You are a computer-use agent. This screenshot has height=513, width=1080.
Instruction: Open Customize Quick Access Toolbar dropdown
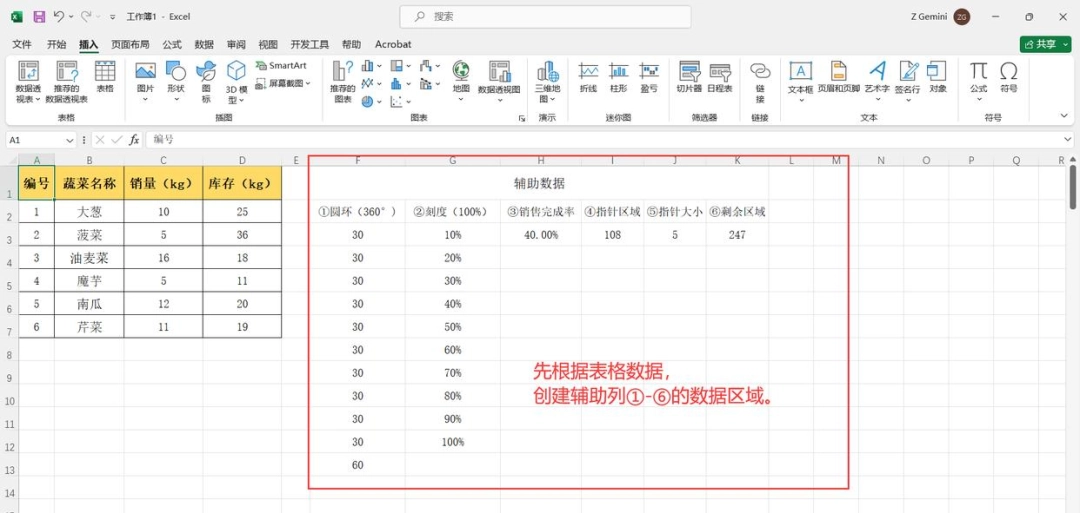click(112, 17)
